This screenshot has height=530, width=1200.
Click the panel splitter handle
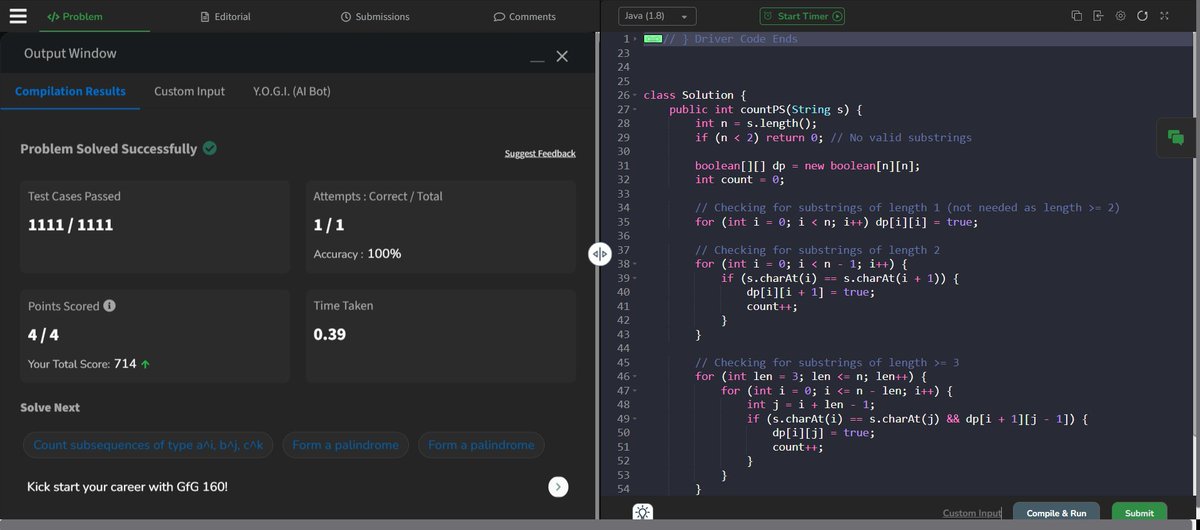(x=599, y=255)
